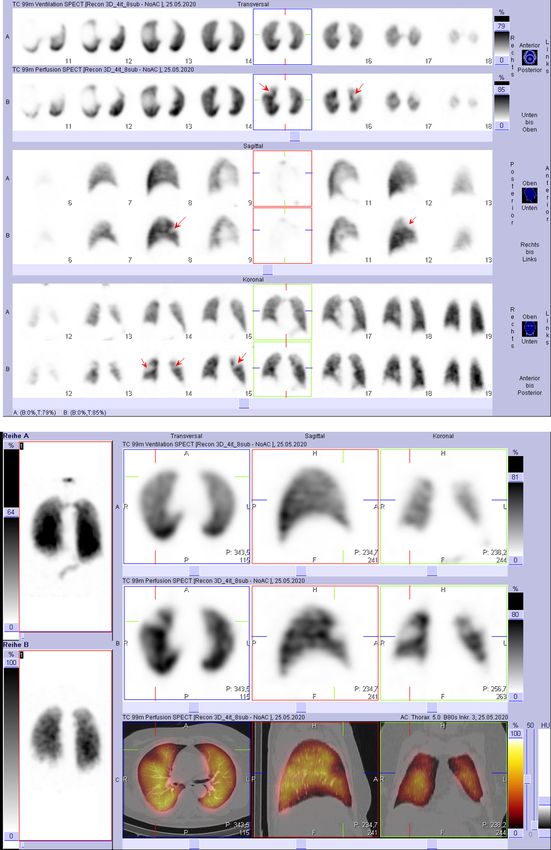Image resolution: width=551 pixels, height=850 pixels.
Task: Click the transversal Anterior/Posterior orientation icon
Action: (529, 57)
